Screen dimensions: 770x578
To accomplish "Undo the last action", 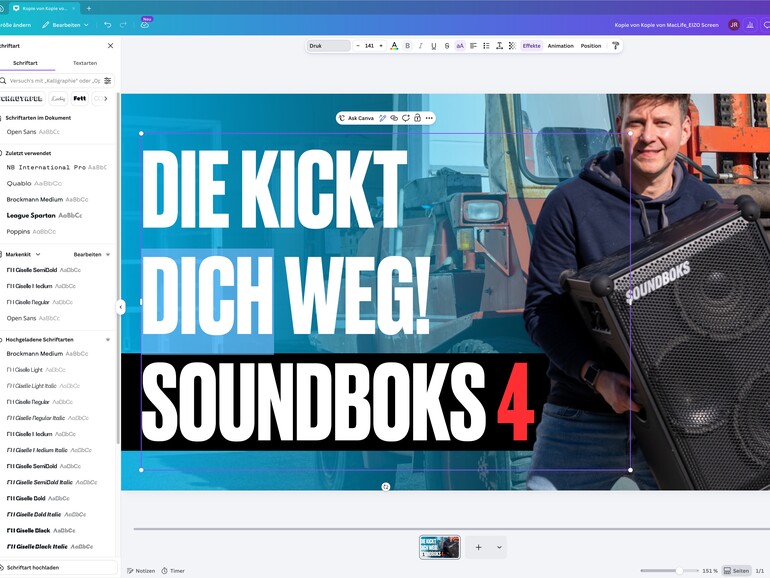I will coord(108,25).
